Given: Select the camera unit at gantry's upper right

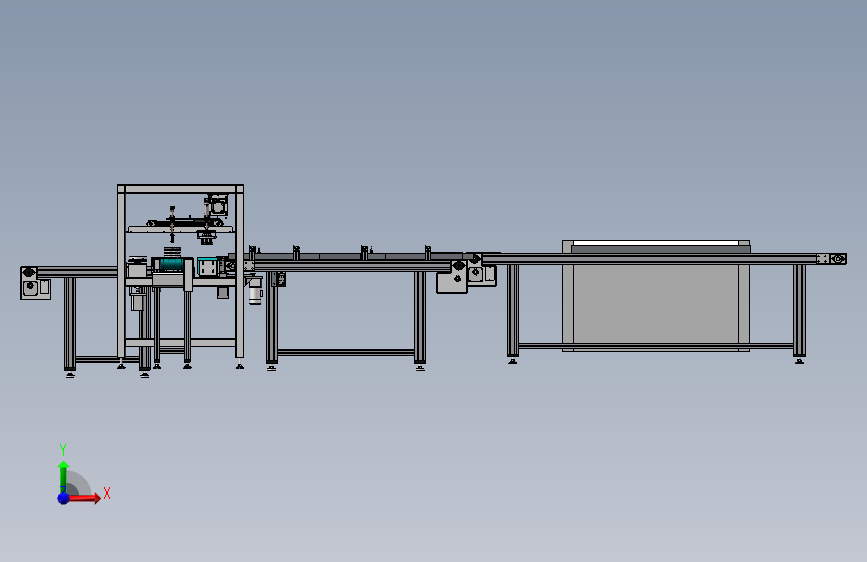Looking at the screenshot, I should (216, 205).
